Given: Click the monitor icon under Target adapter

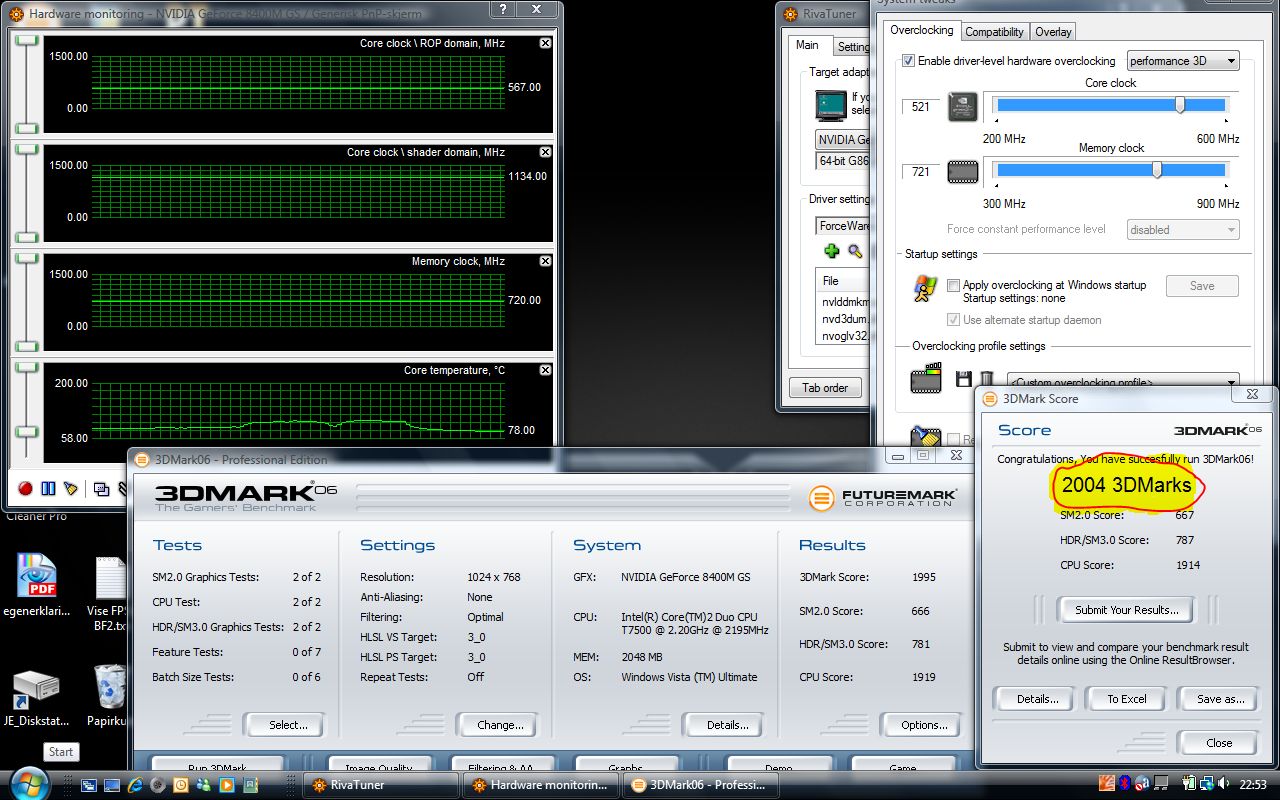Looking at the screenshot, I should pos(830,104).
